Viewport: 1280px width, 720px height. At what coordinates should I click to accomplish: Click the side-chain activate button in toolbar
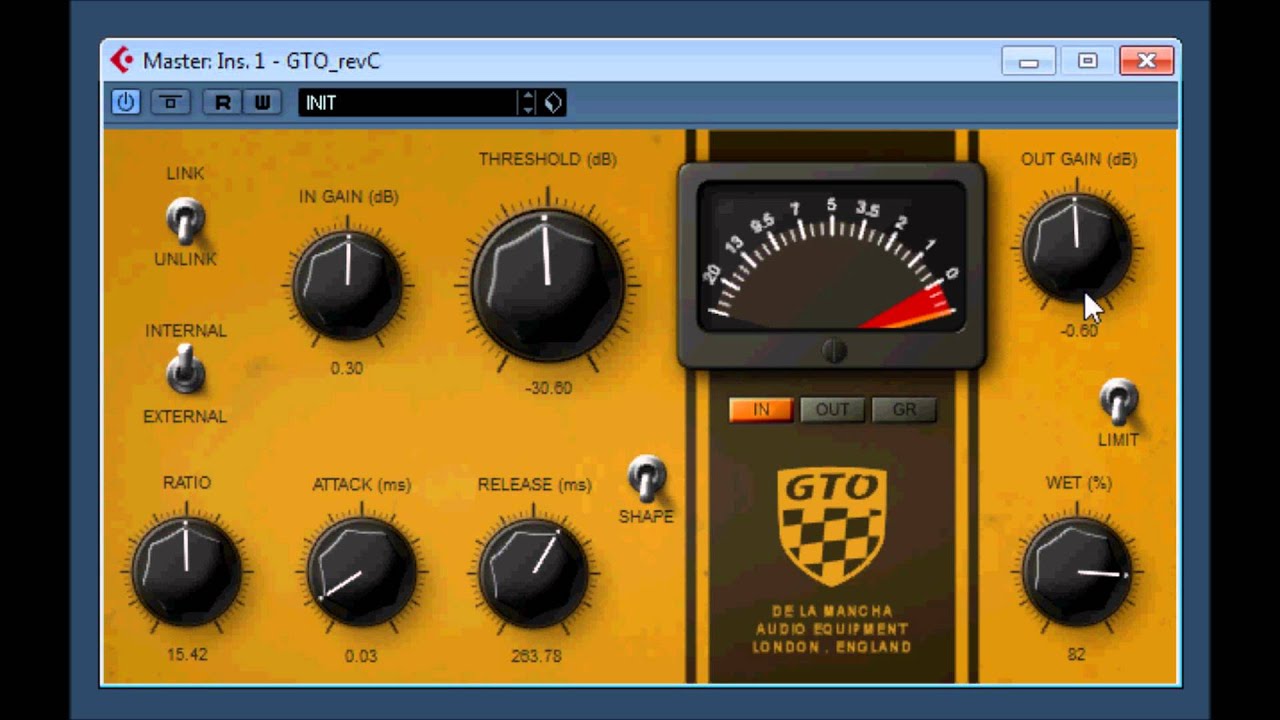[171, 102]
